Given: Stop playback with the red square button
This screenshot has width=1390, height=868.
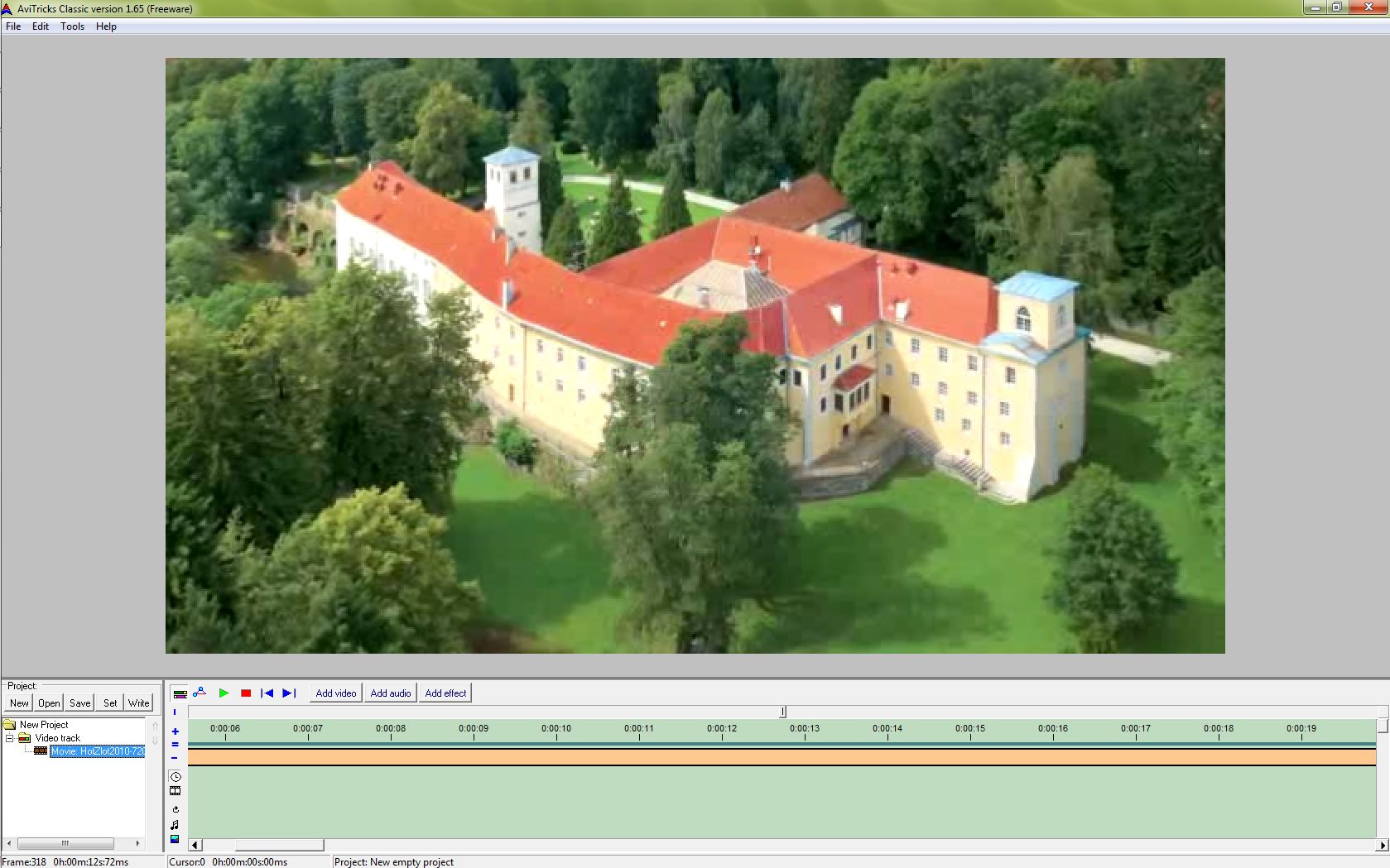Looking at the screenshot, I should 246,693.
